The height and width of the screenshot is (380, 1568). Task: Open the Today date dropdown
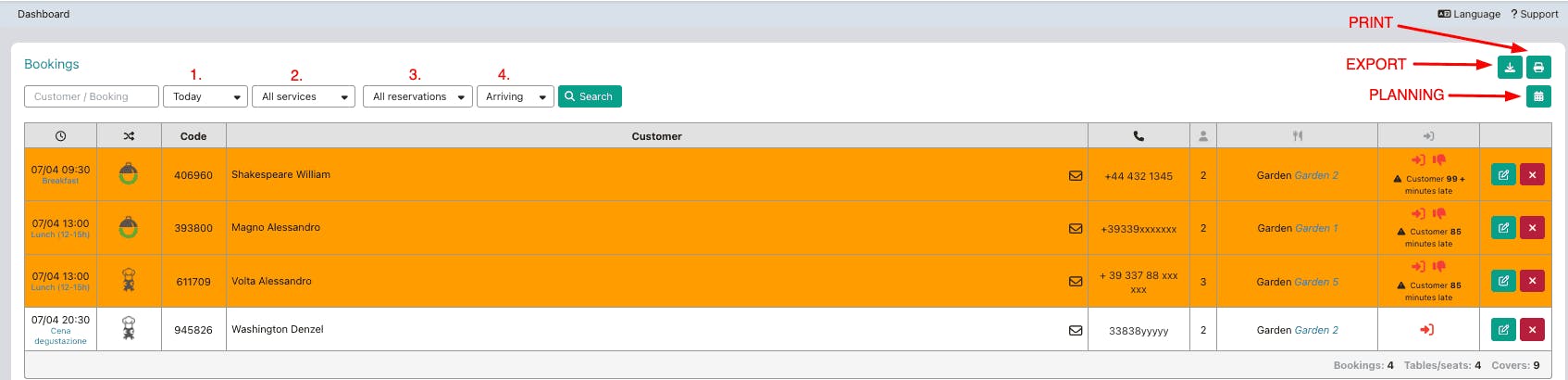pos(205,96)
